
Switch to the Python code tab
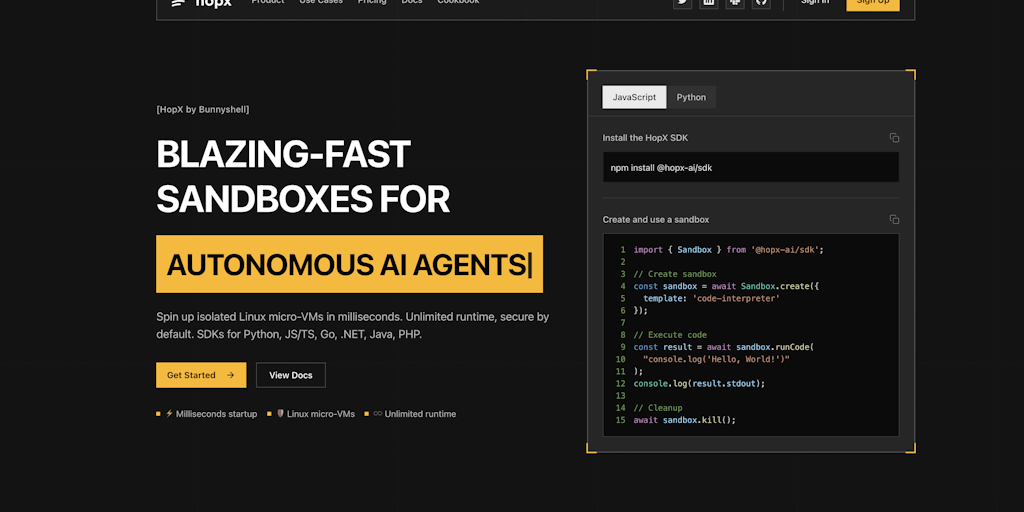(691, 97)
